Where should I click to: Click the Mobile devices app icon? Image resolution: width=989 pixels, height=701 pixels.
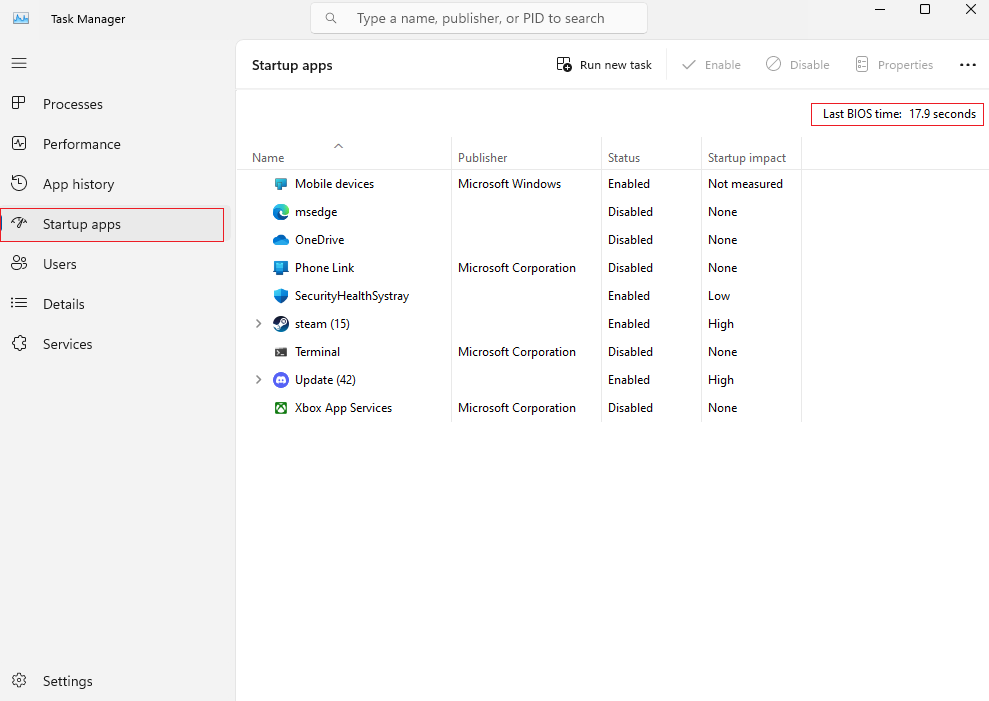[281, 184]
